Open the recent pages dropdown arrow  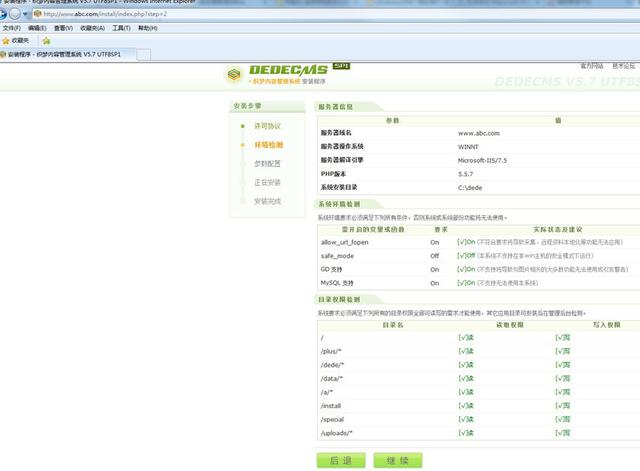(25, 14)
